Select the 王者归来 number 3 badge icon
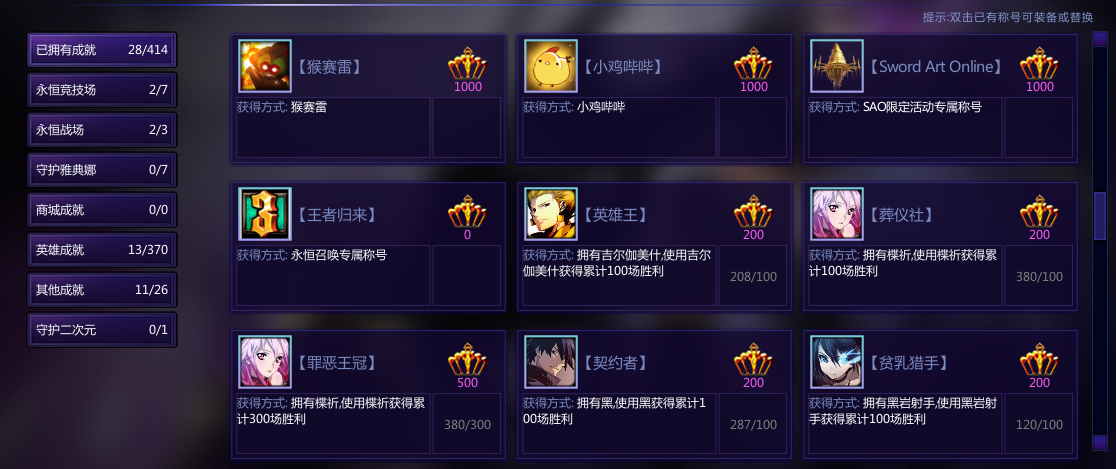Viewport: 1116px width, 469px height. pyautogui.click(x=265, y=214)
